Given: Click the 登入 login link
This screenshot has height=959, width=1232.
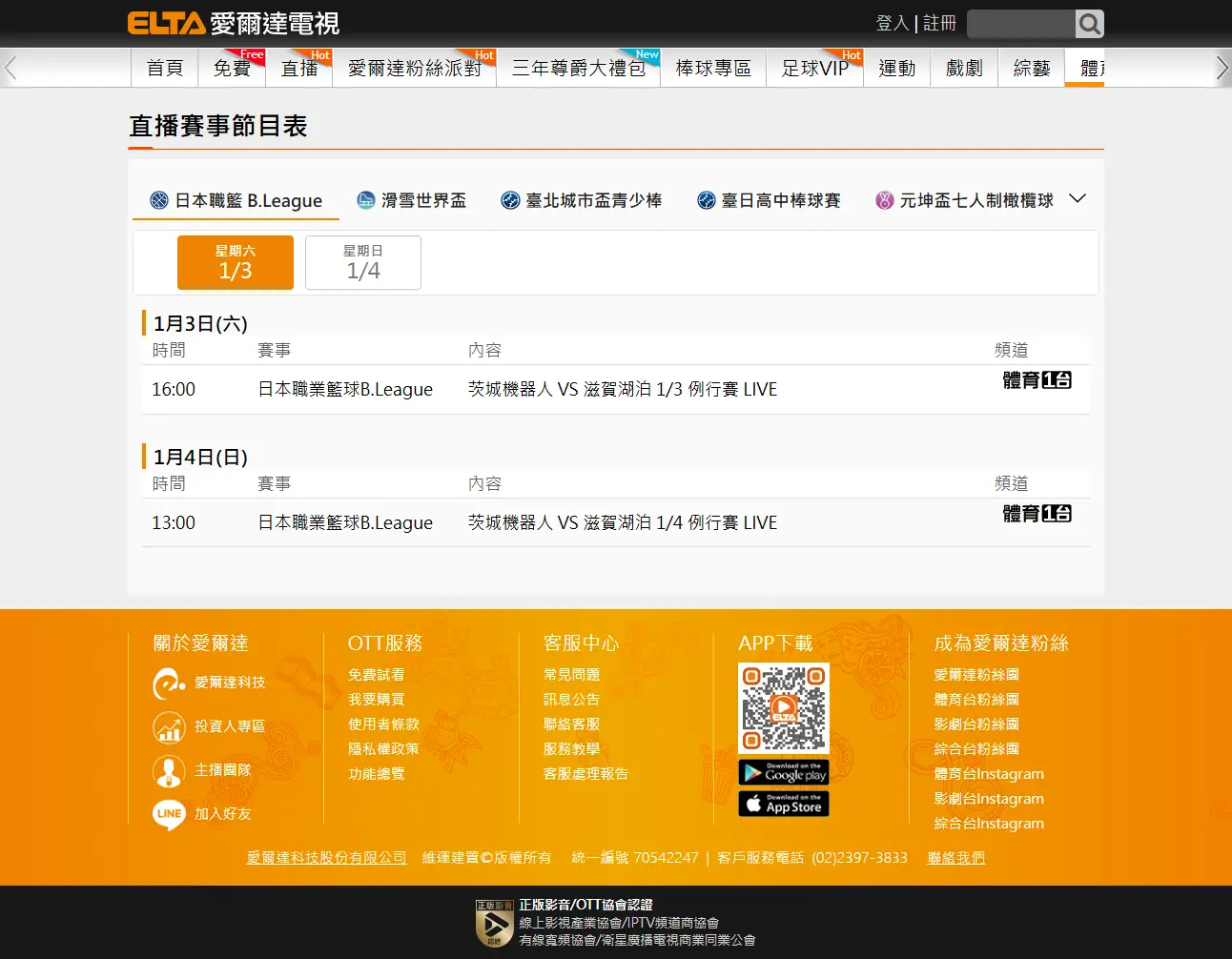Looking at the screenshot, I should 892,23.
